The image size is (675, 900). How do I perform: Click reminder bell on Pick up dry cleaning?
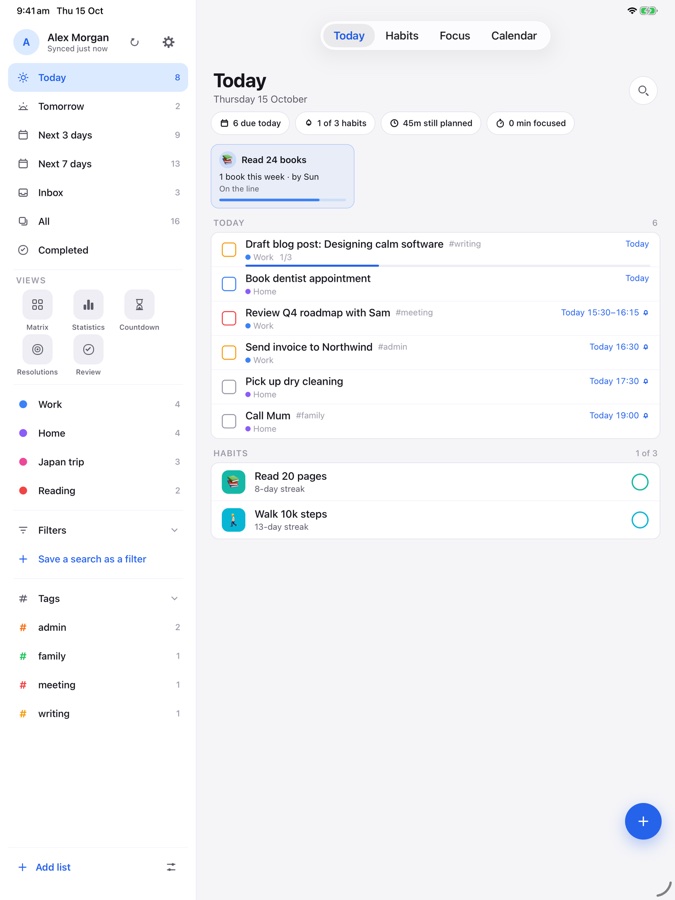pos(646,382)
